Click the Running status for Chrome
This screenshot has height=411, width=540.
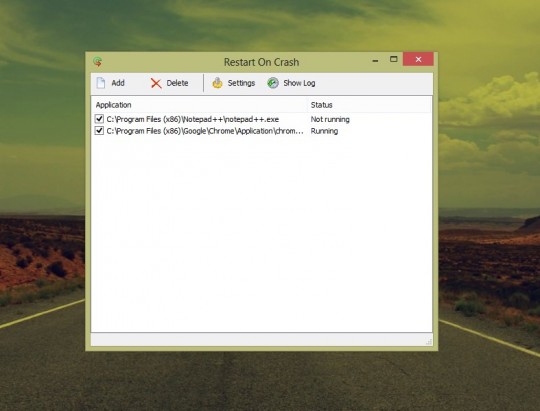324,131
